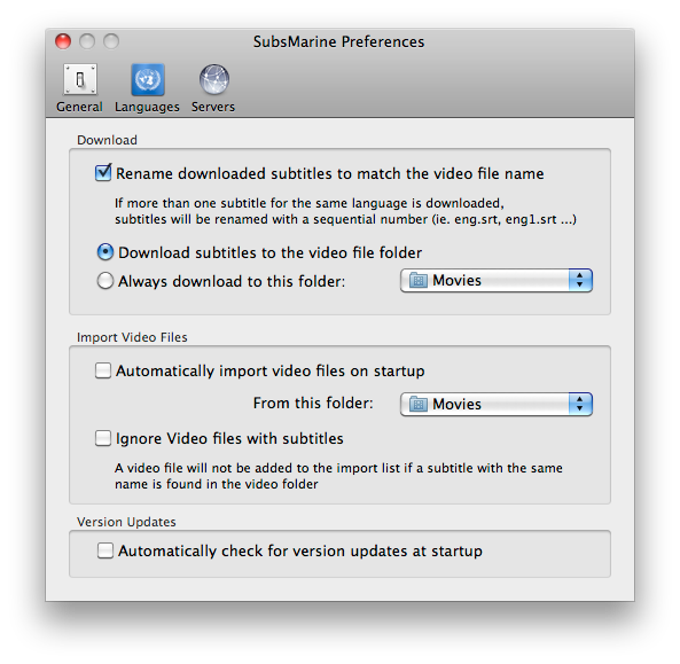This screenshot has height=664, width=680.
Task: Select Download subtitles to the video file folder
Action: click(105, 252)
